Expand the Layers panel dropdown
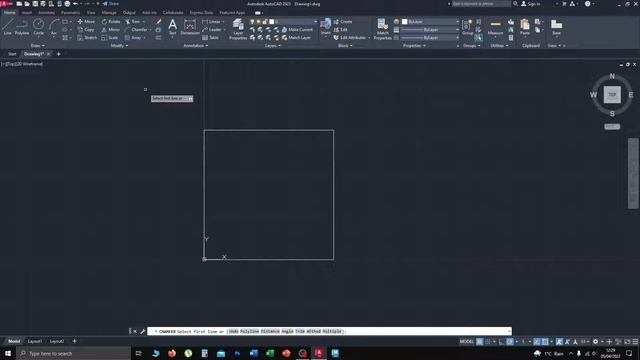Screen dimensions: 640x360 point(273,46)
